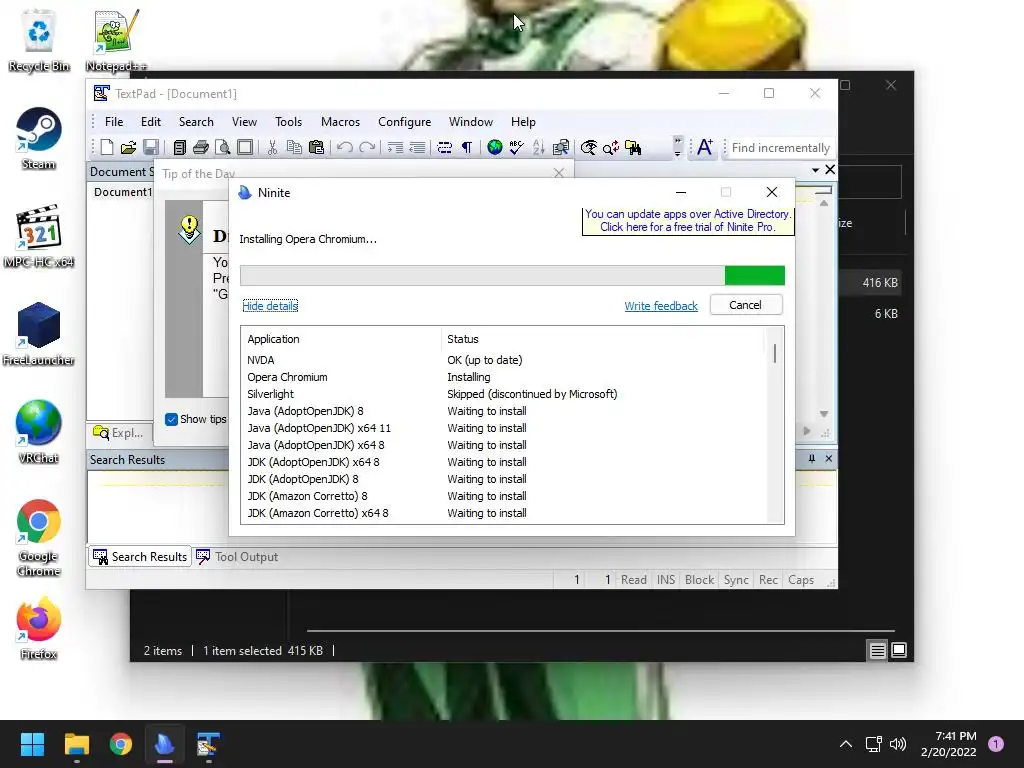Close the Tip of the Day dialog

(x=559, y=173)
